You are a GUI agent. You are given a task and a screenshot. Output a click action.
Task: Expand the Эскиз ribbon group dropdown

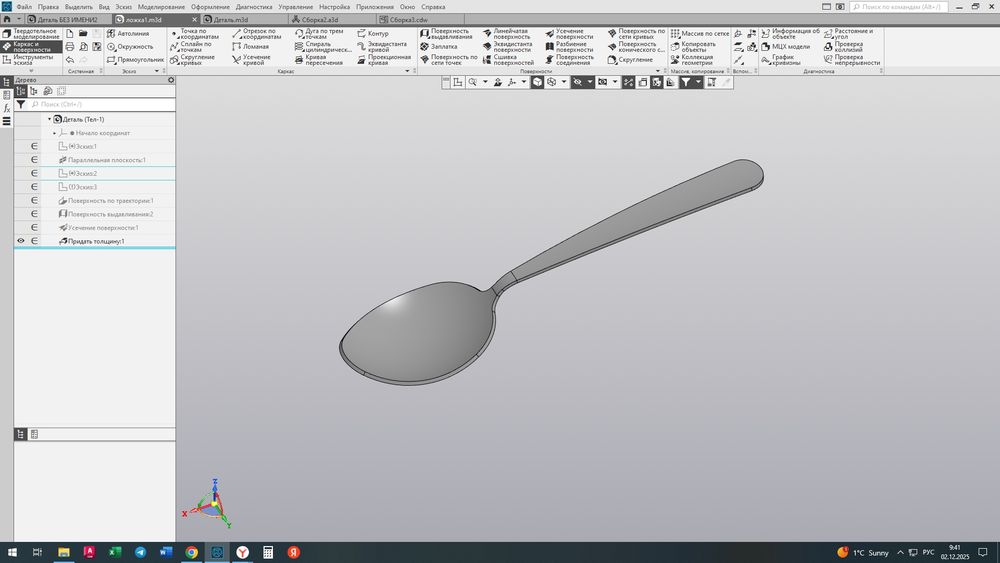pyautogui.click(x=156, y=71)
